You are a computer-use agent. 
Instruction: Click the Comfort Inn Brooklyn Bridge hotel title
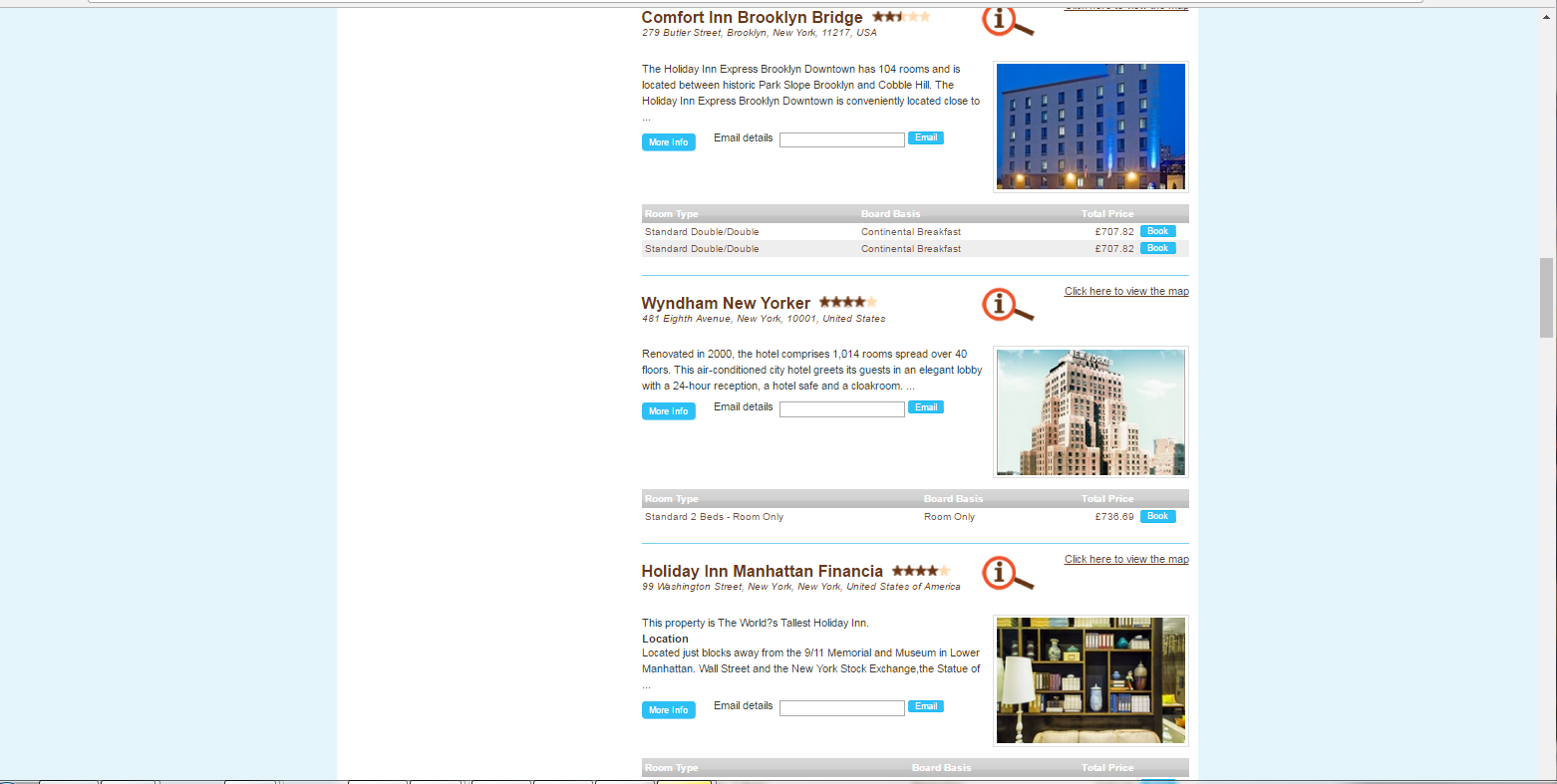coord(753,18)
